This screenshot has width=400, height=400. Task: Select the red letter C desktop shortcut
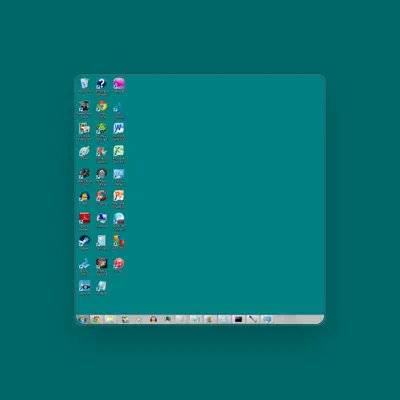pos(102,196)
